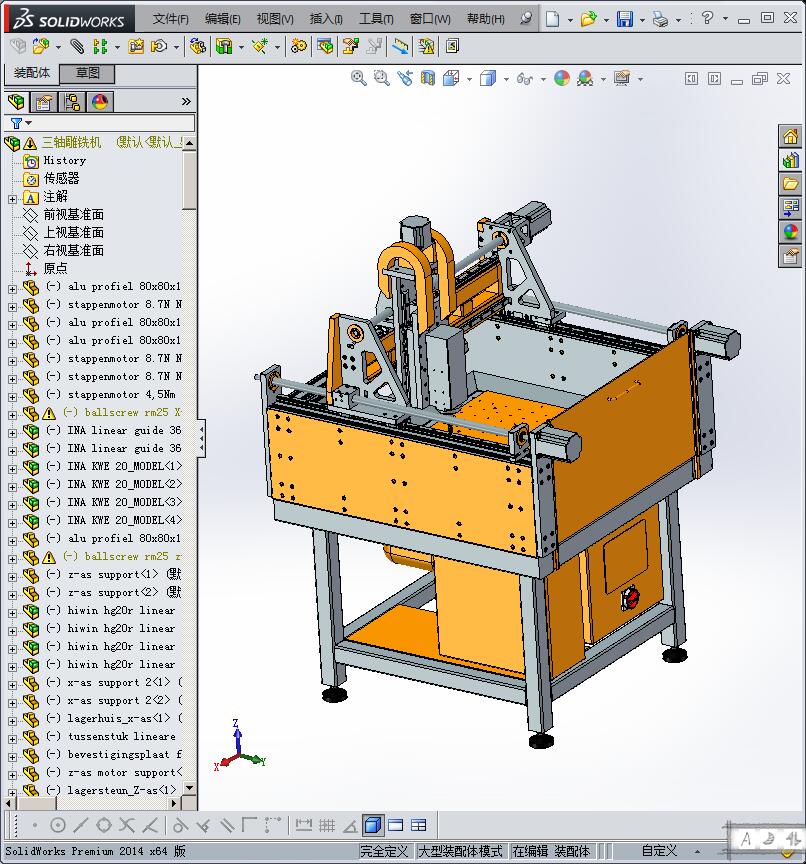Open the FeatureManager design tree tab
This screenshot has width=806, height=864.
[x=17, y=102]
